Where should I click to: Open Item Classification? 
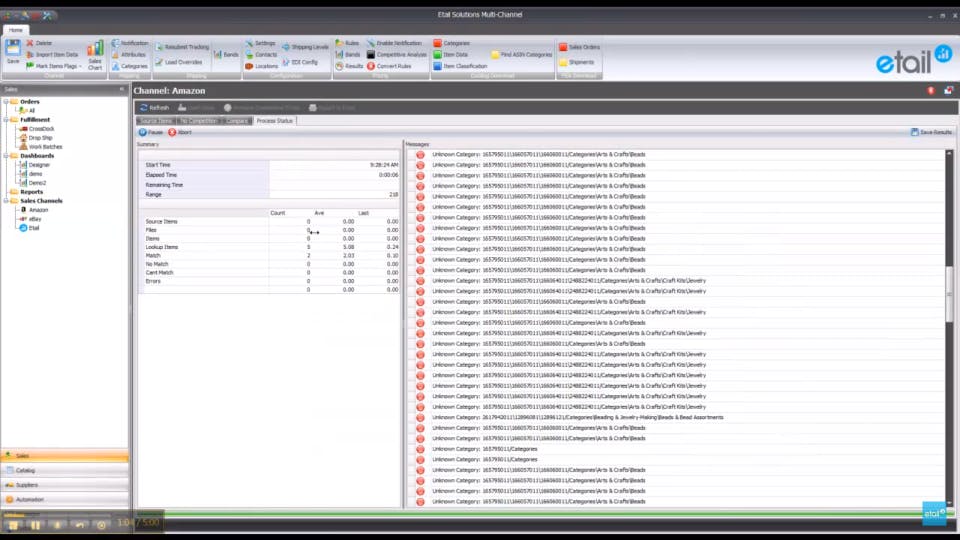click(x=460, y=66)
